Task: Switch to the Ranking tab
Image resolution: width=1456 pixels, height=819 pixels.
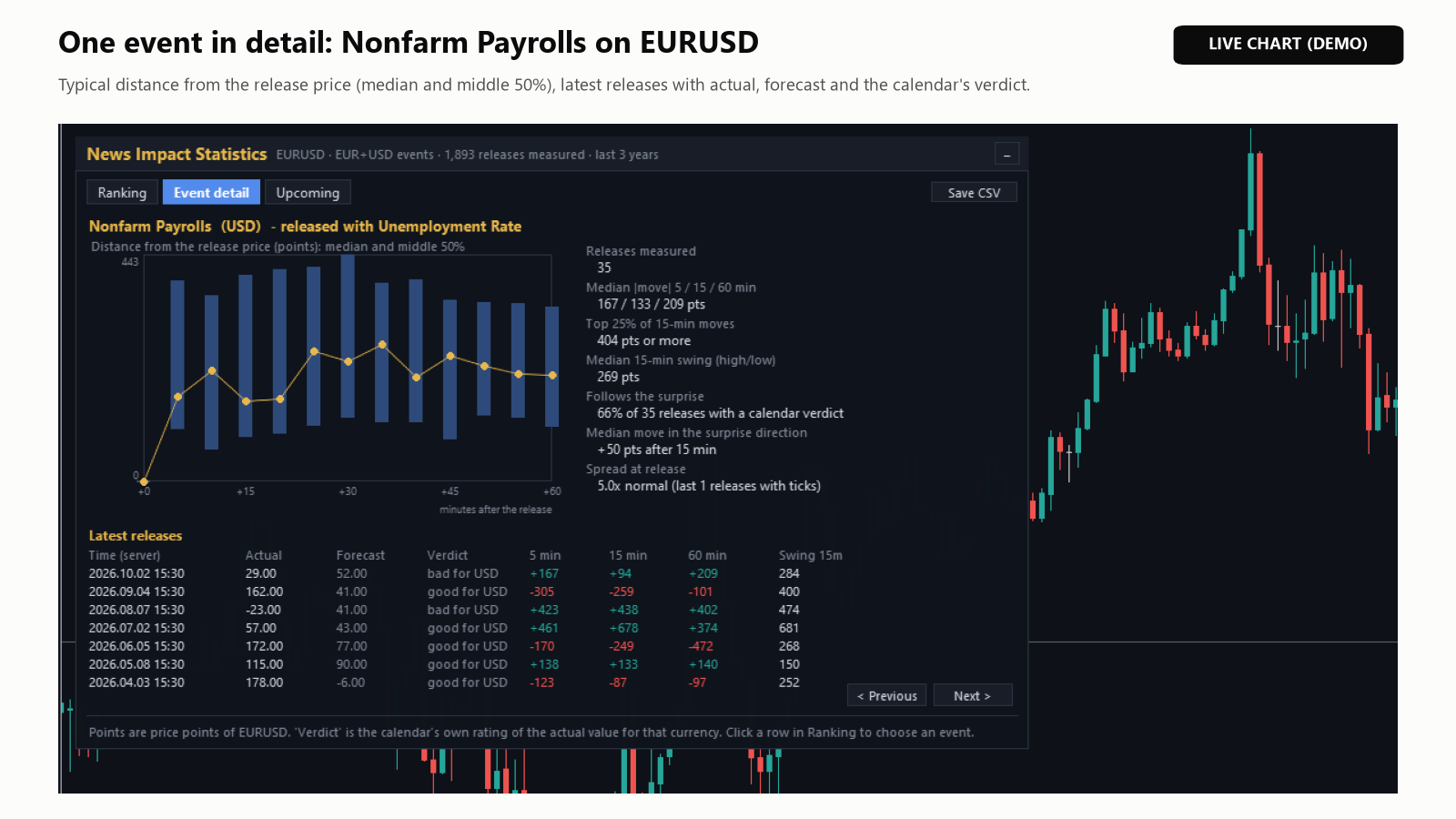Action: 122,193
